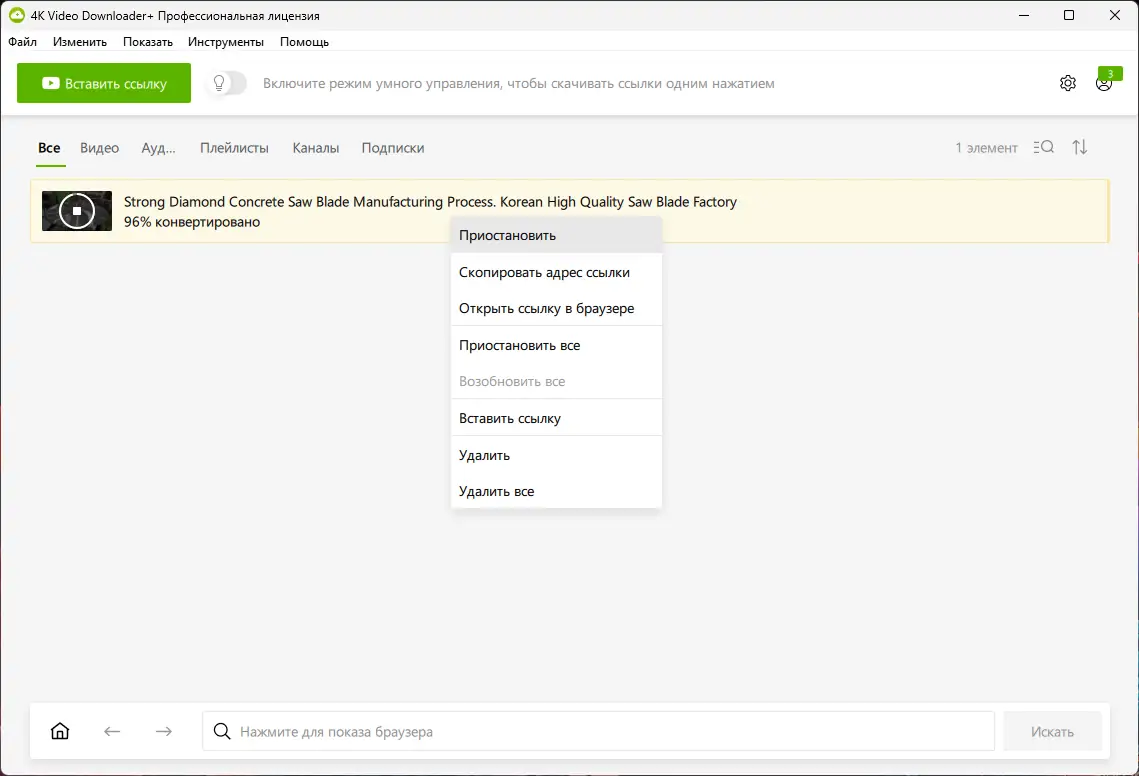This screenshot has width=1139, height=776.
Task: Open the Видео tab
Action: pos(99,147)
